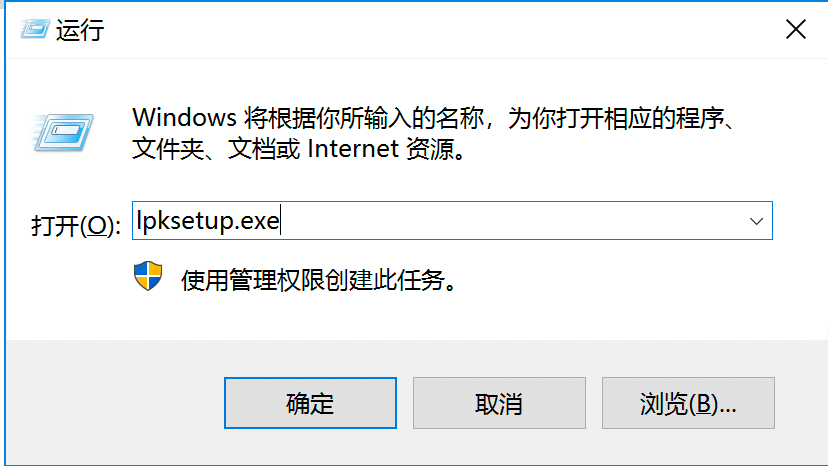Close the 运行 dialog with X

pos(795,29)
